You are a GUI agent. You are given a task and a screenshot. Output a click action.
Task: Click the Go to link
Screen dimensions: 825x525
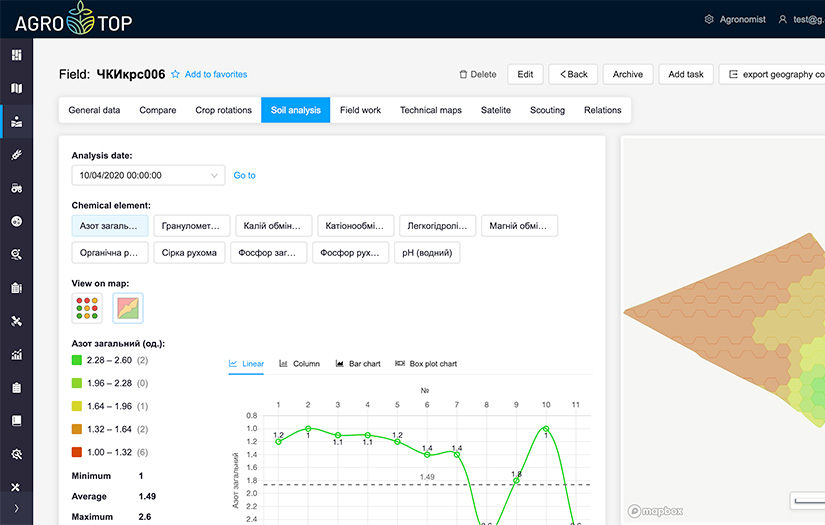pyautogui.click(x=245, y=175)
